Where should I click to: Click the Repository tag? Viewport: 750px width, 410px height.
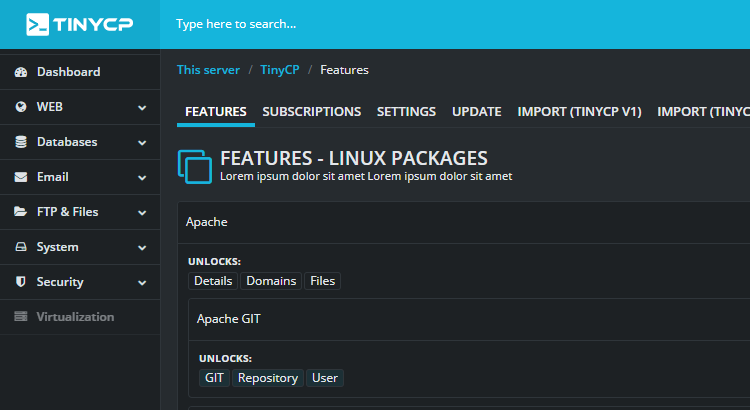268,378
